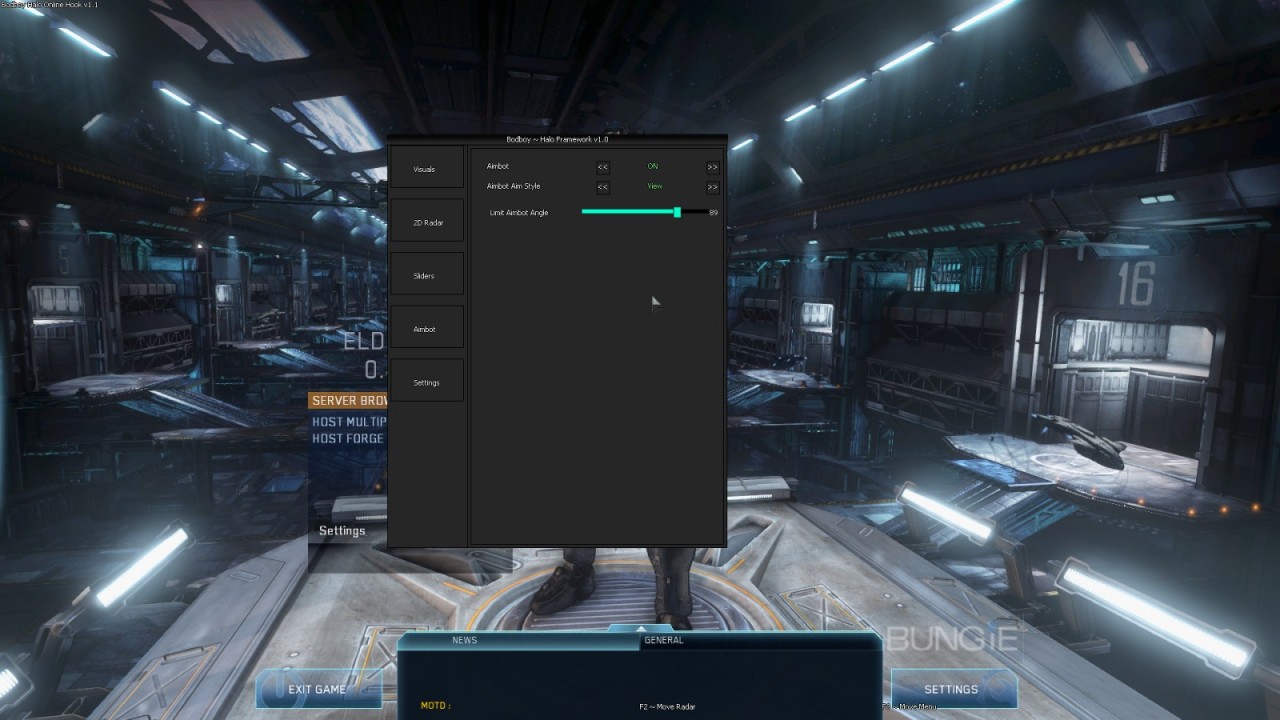Click the left arrow for Aimbot
The height and width of the screenshot is (720, 1280).
click(x=603, y=167)
